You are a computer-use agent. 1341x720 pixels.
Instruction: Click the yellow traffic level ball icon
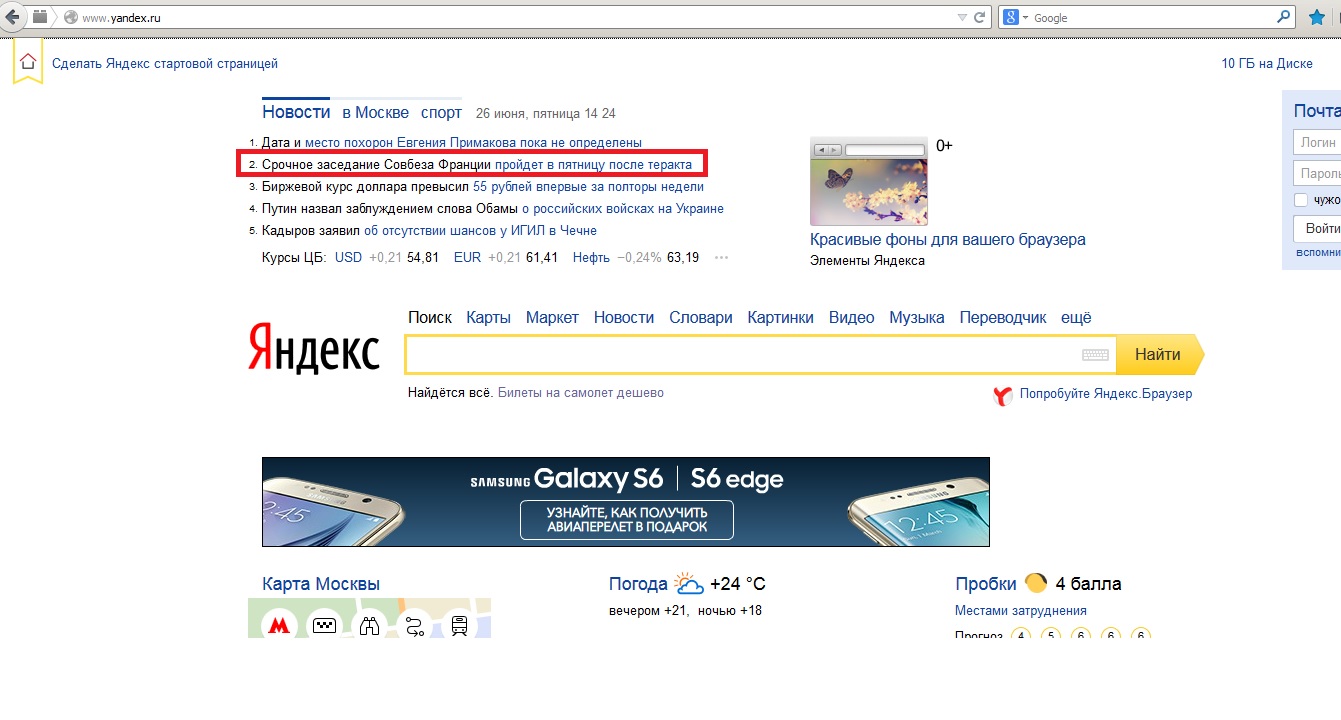coord(1035,583)
